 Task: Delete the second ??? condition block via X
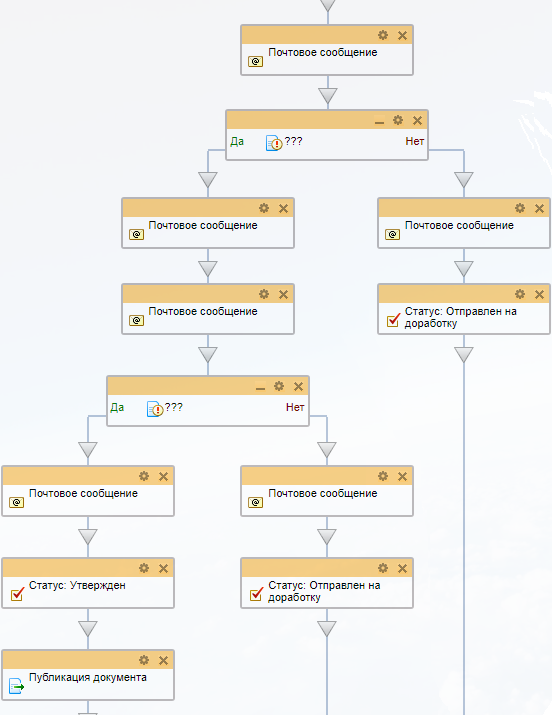[x=299, y=386]
